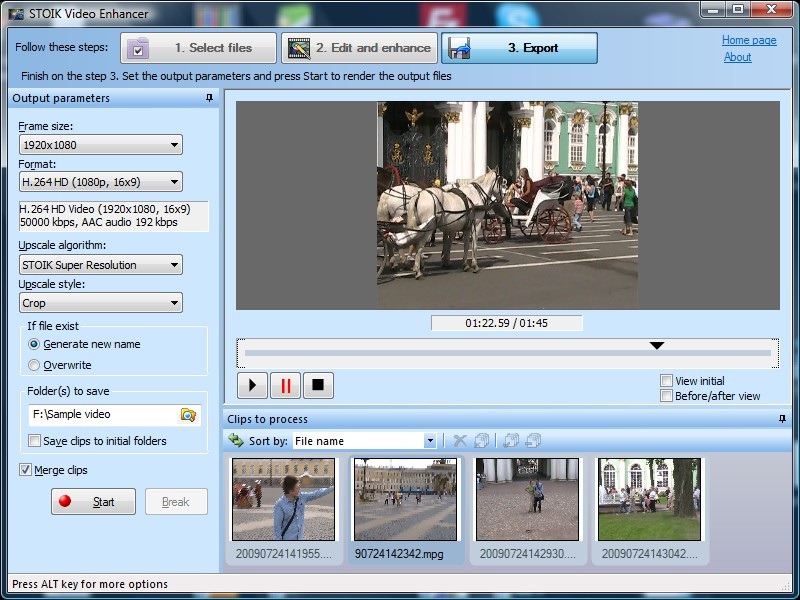Select clip thumbnail 20090724141955
The width and height of the screenshot is (800, 600).
coord(284,499)
